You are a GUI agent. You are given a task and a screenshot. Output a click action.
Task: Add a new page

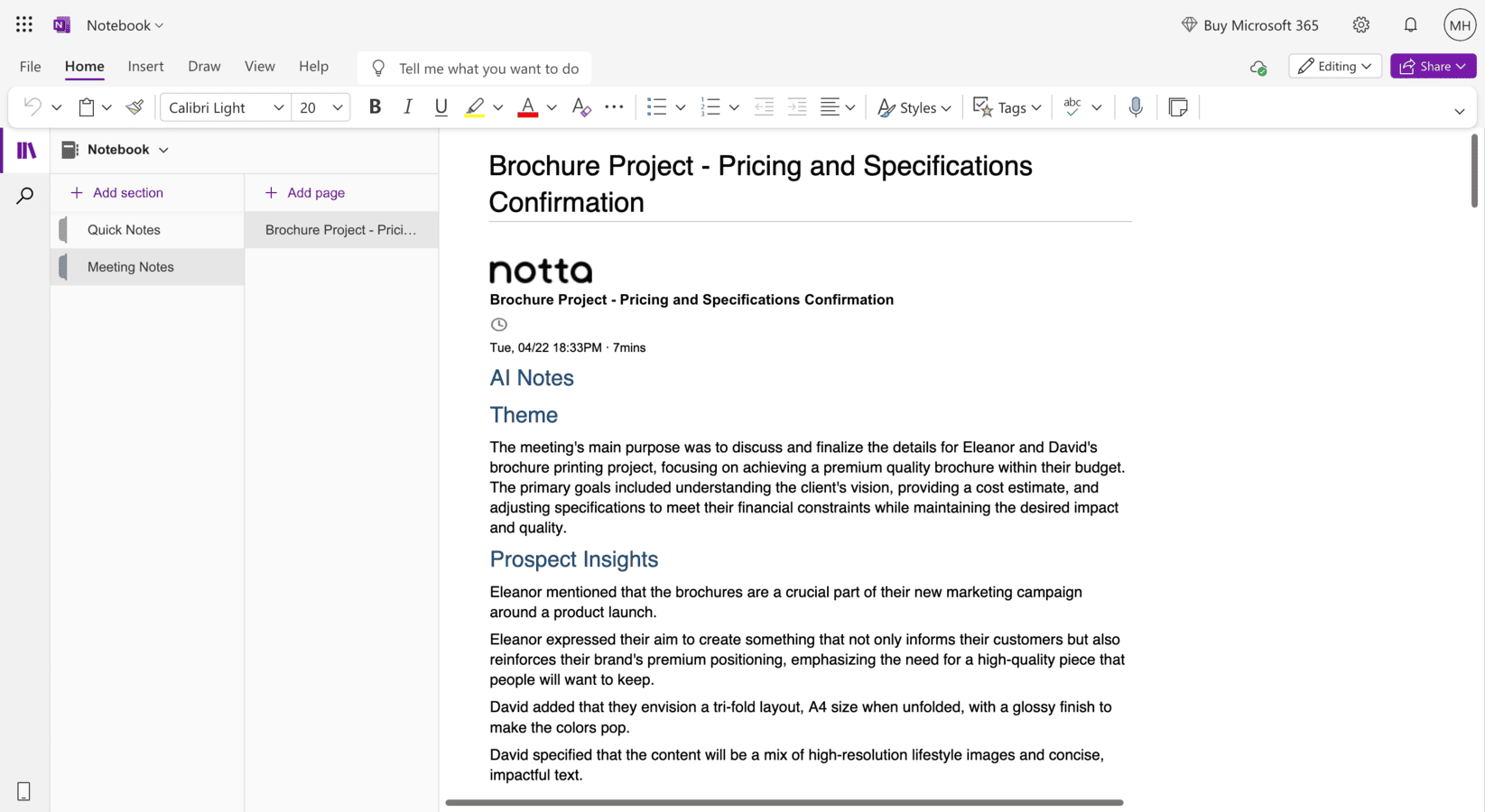coord(304,192)
